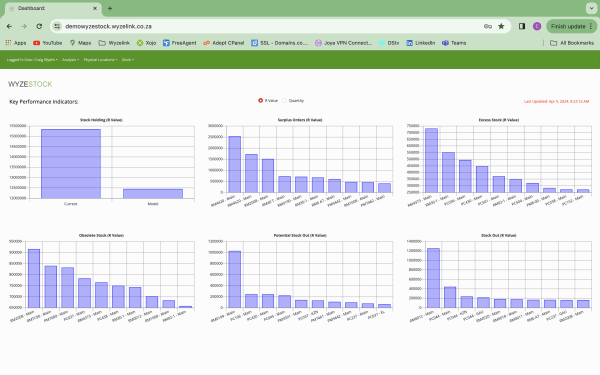Select the R Value radio button
The image size is (600, 375).
[x=260, y=101]
